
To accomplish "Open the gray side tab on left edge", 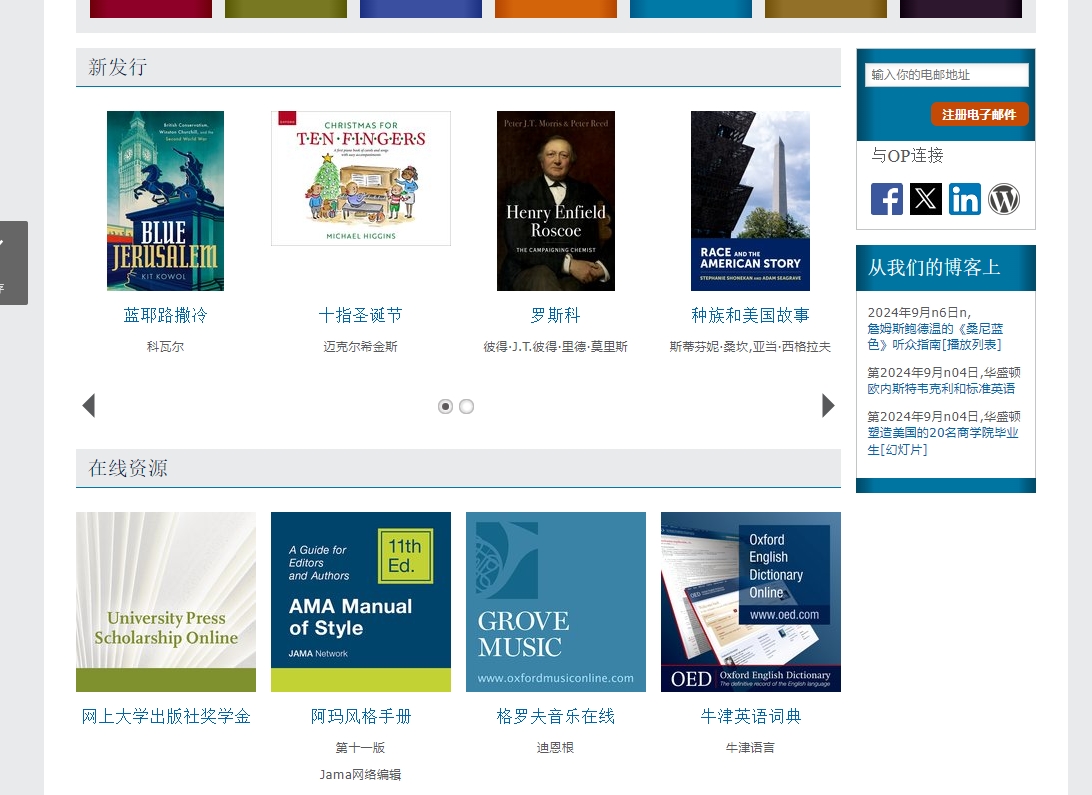I will (14, 262).
